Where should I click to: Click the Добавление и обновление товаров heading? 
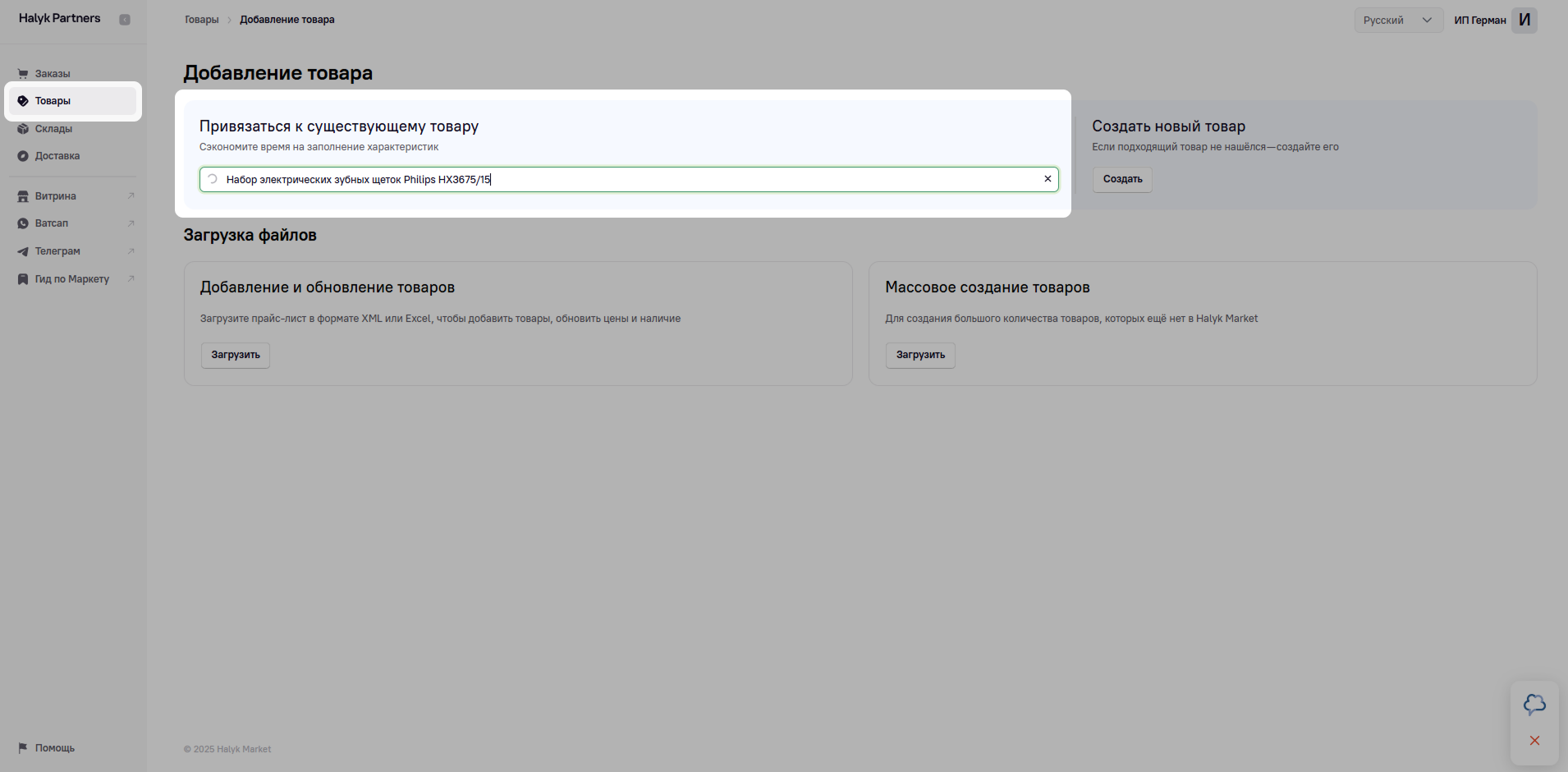tap(328, 287)
